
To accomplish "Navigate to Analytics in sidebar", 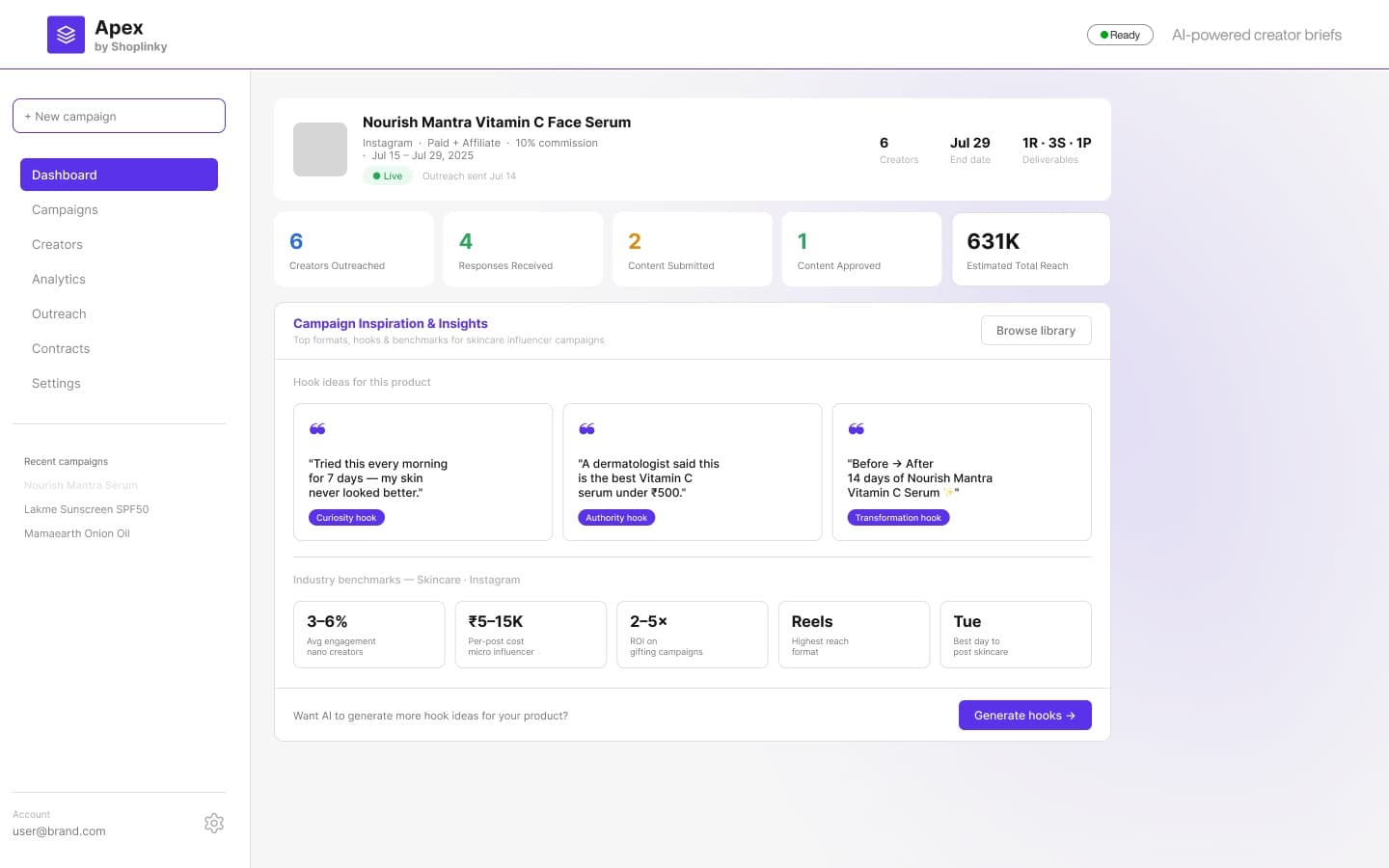I will (x=59, y=279).
